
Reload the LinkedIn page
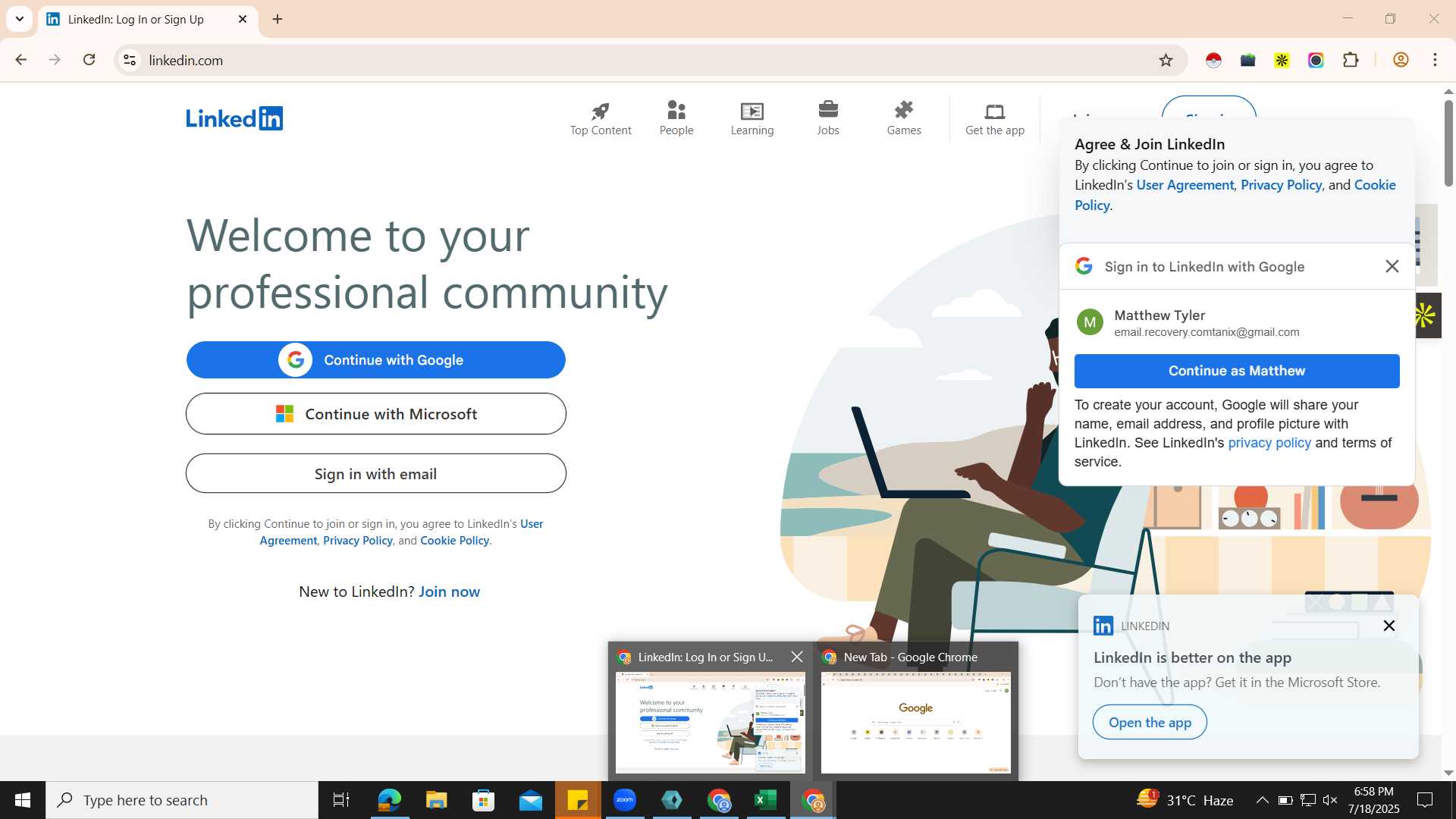tap(89, 60)
